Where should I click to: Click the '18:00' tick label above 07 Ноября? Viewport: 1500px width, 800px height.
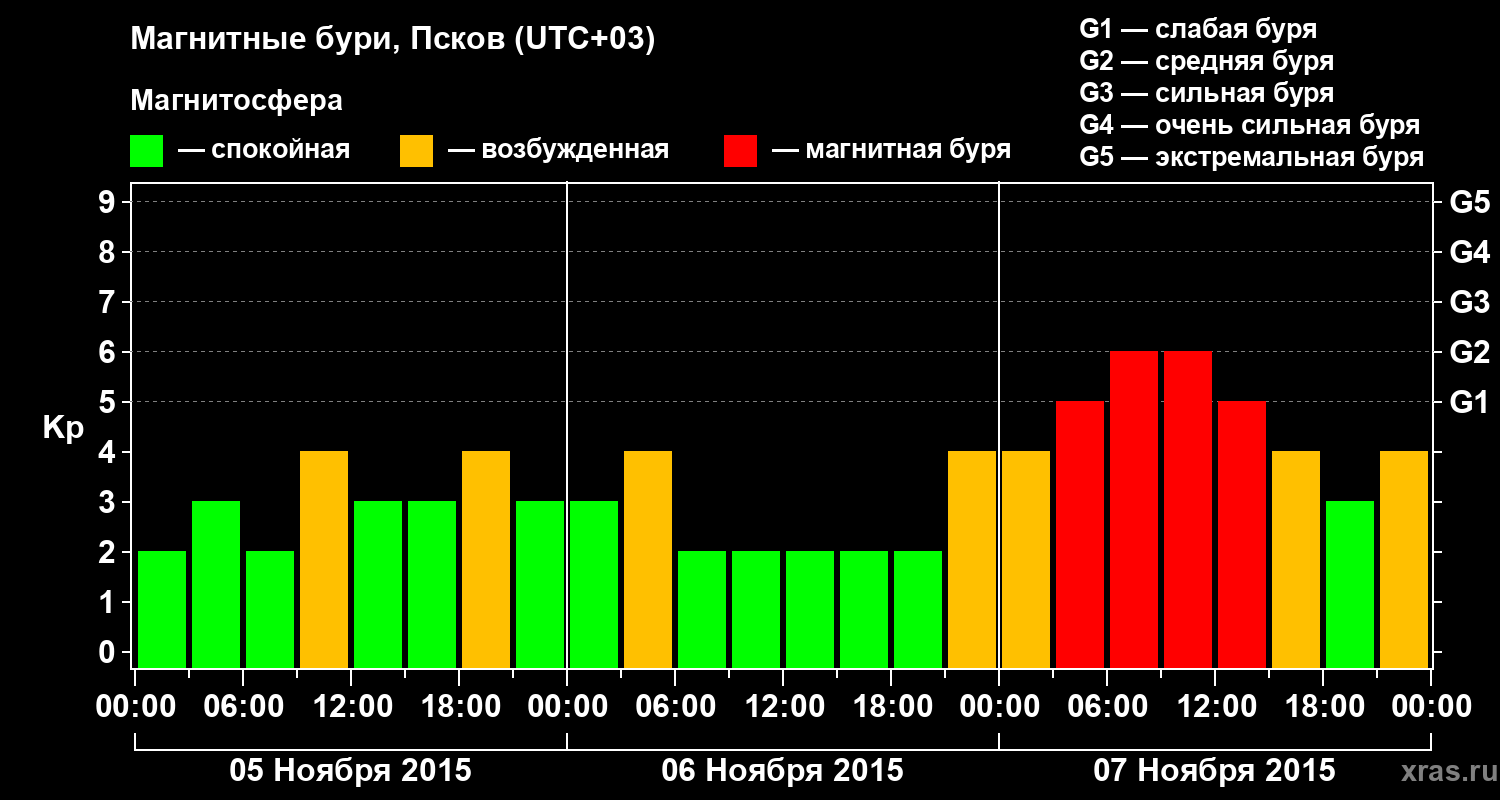point(1323,707)
